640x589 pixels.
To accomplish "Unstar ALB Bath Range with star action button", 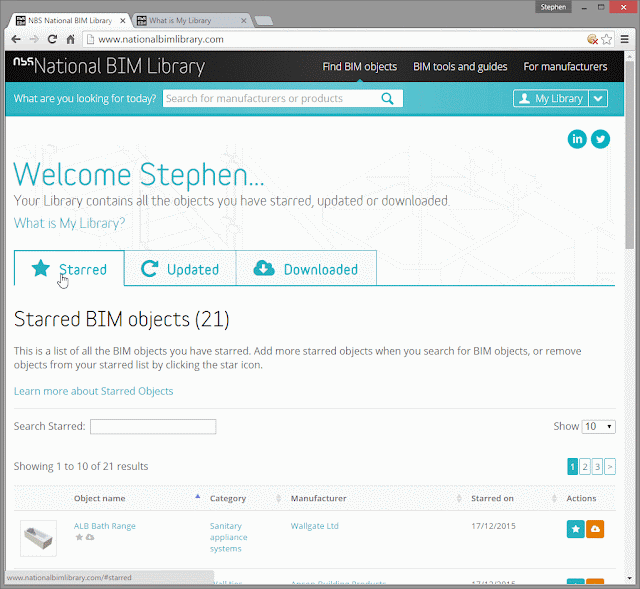I will coord(576,529).
